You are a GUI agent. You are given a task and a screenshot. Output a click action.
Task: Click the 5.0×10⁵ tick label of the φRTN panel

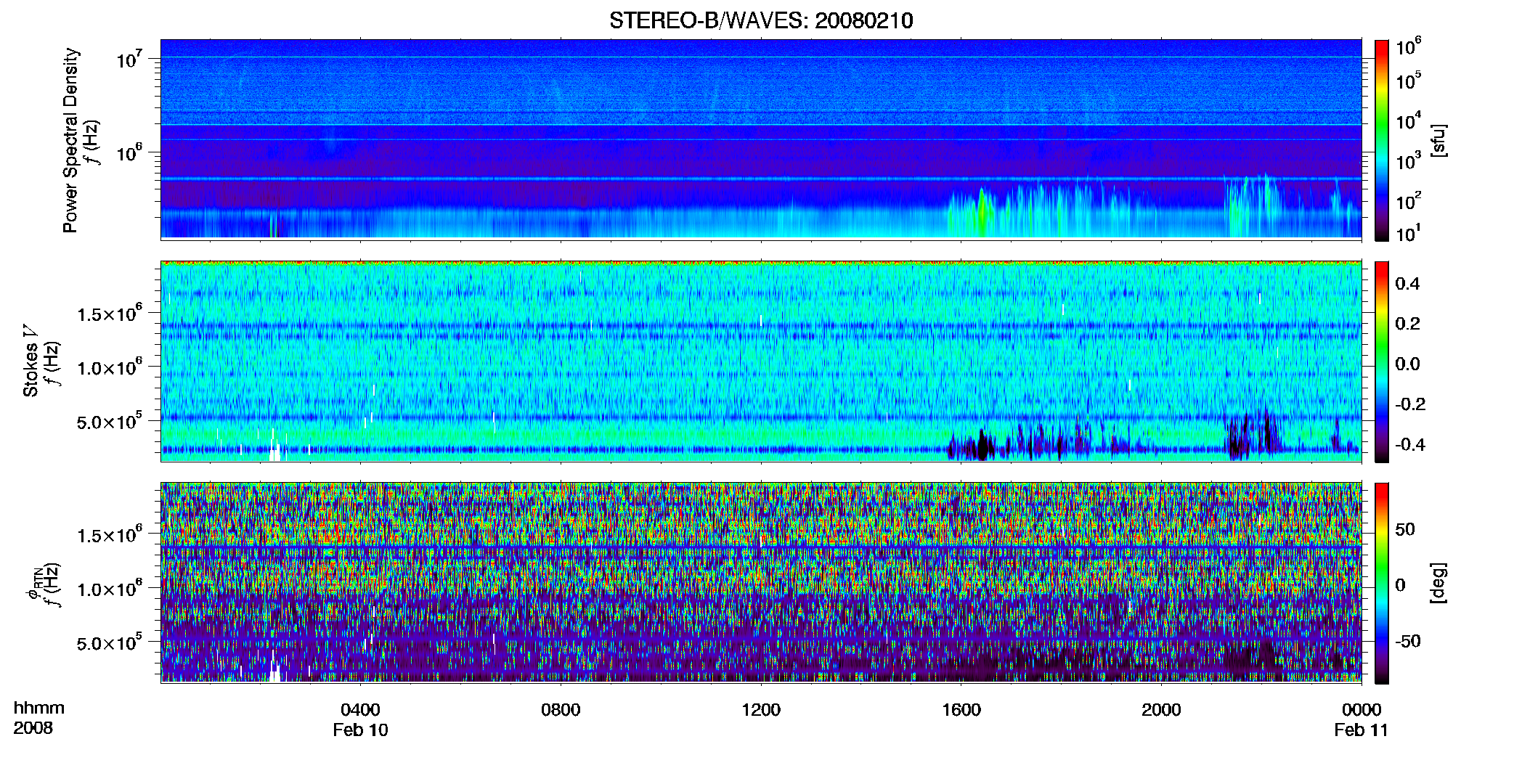110,642
